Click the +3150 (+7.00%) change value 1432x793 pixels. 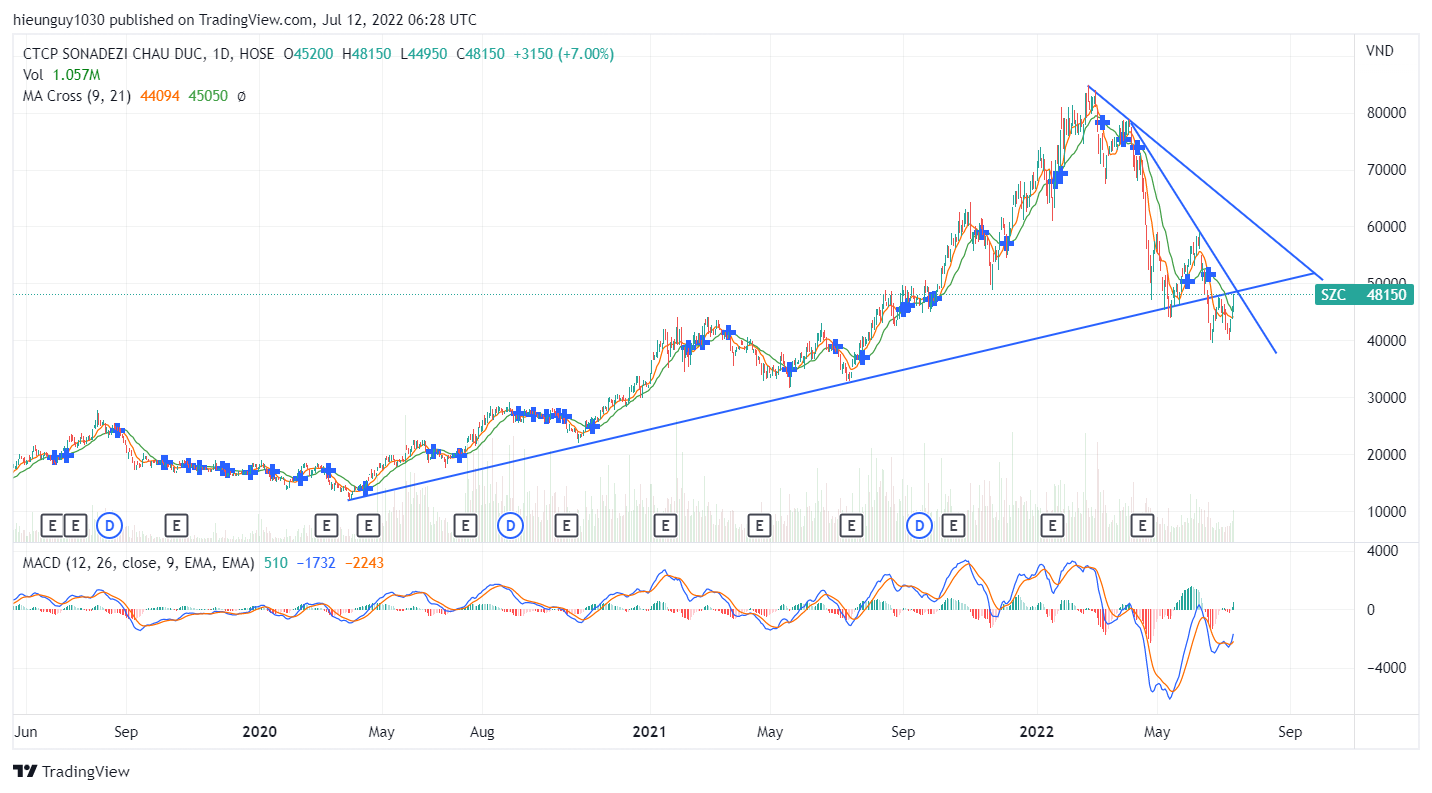pyautogui.click(x=563, y=54)
